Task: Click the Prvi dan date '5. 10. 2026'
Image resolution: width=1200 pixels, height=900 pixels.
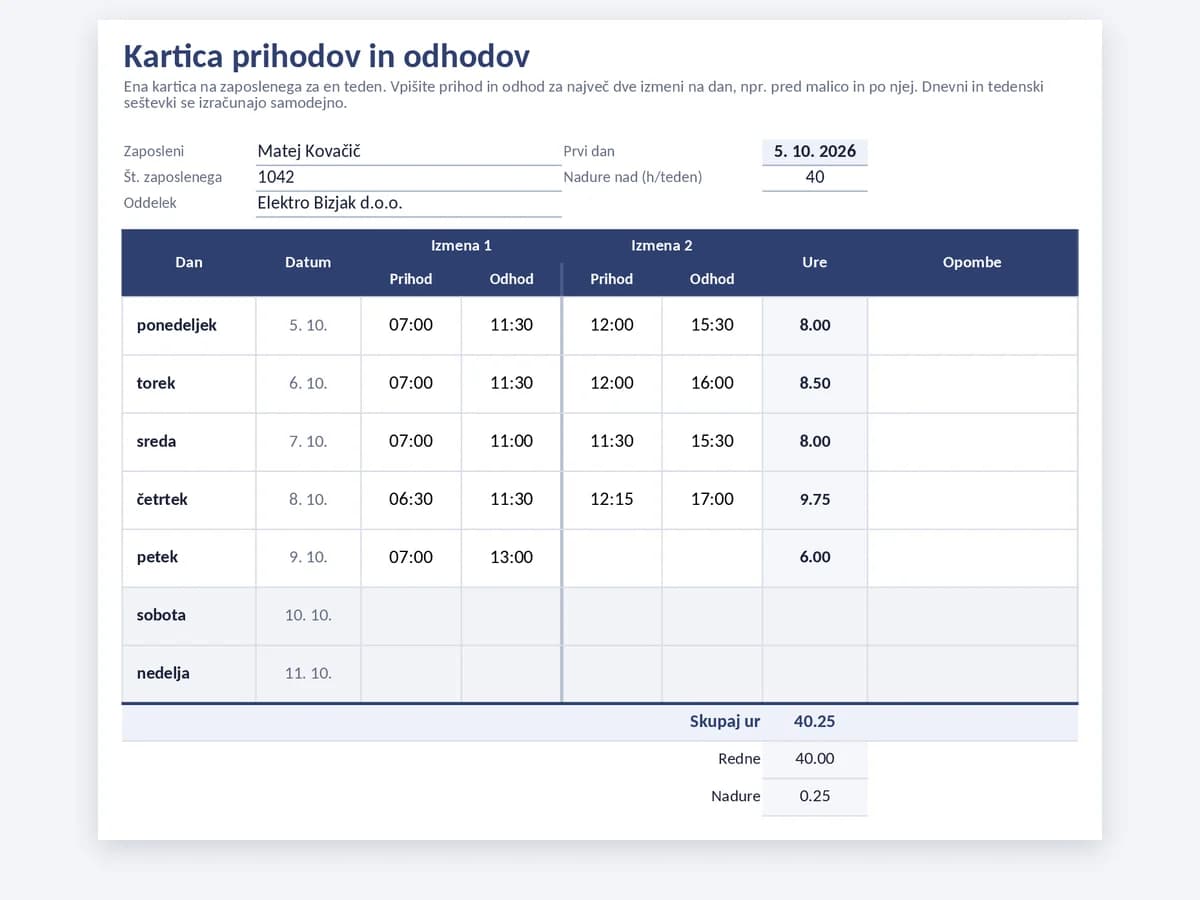Action: (815, 152)
